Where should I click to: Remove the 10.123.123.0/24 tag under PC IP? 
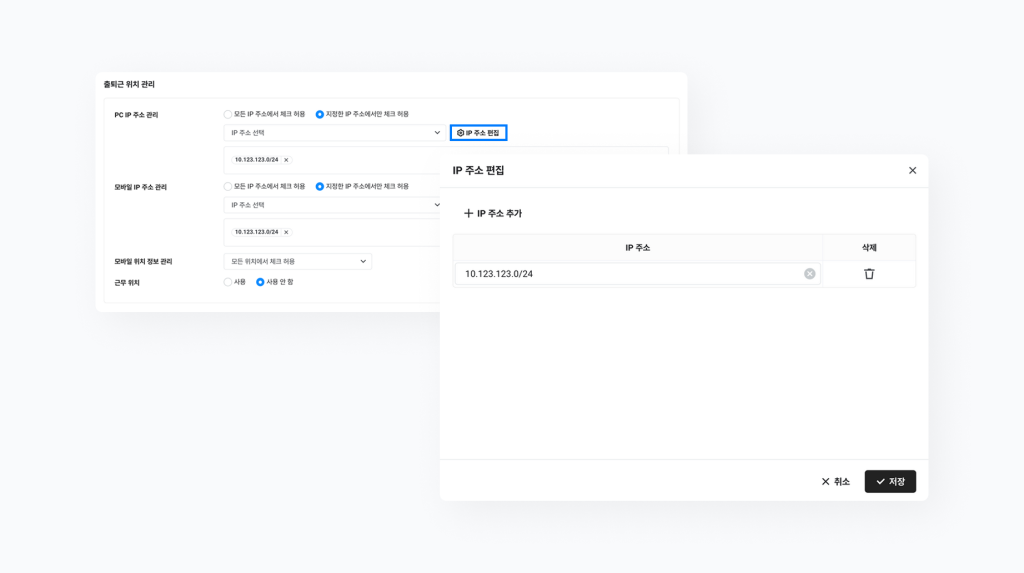[286, 160]
